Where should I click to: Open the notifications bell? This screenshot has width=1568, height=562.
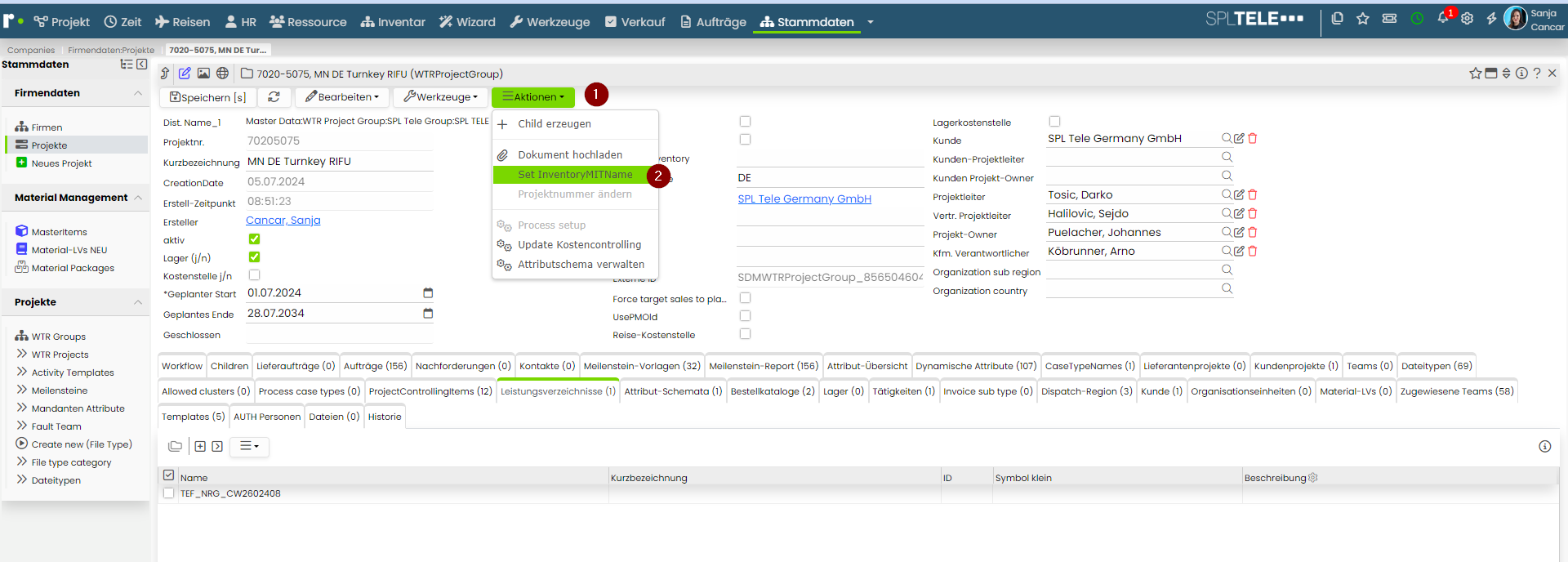click(1443, 19)
